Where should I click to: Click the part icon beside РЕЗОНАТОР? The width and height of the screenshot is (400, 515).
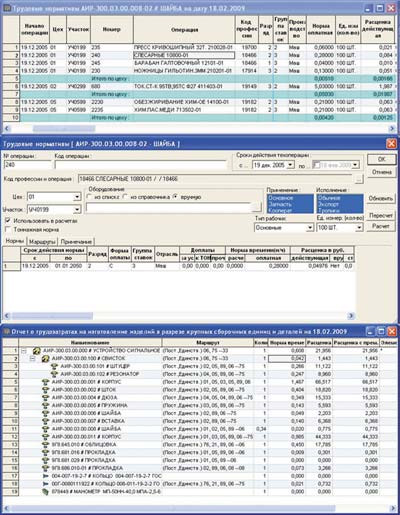(x=54, y=374)
